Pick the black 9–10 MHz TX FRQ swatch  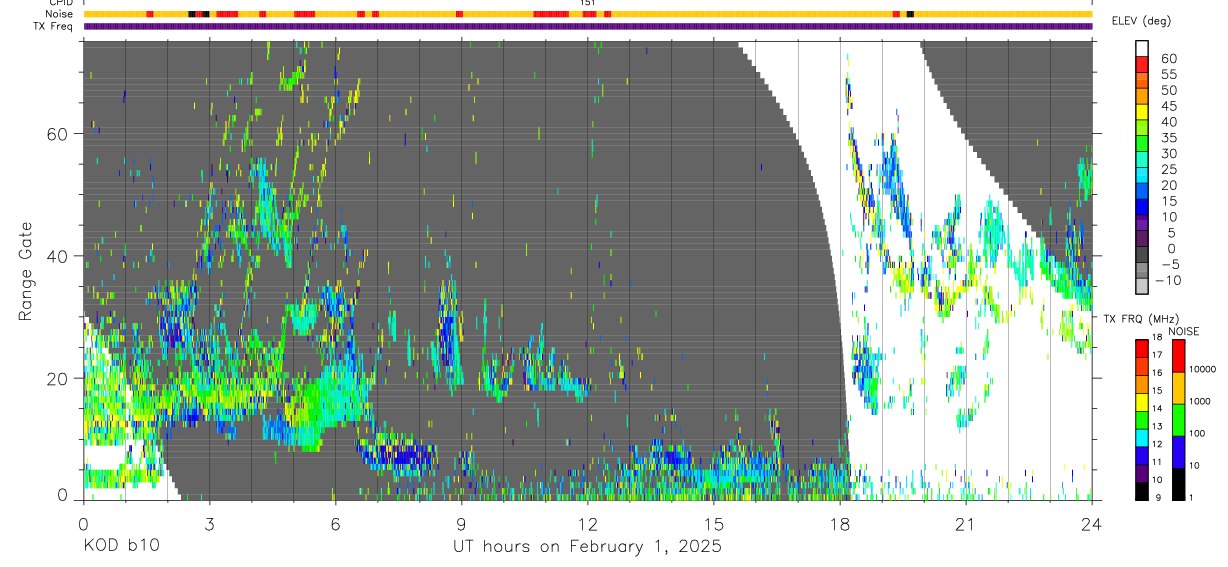pos(1142,491)
